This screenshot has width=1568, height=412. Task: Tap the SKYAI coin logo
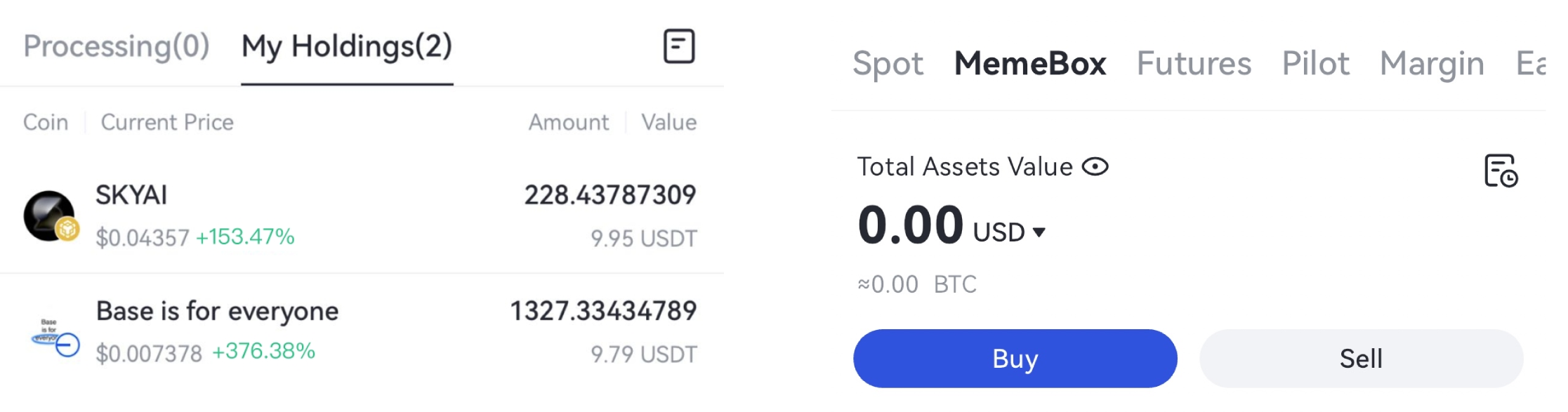point(50,215)
